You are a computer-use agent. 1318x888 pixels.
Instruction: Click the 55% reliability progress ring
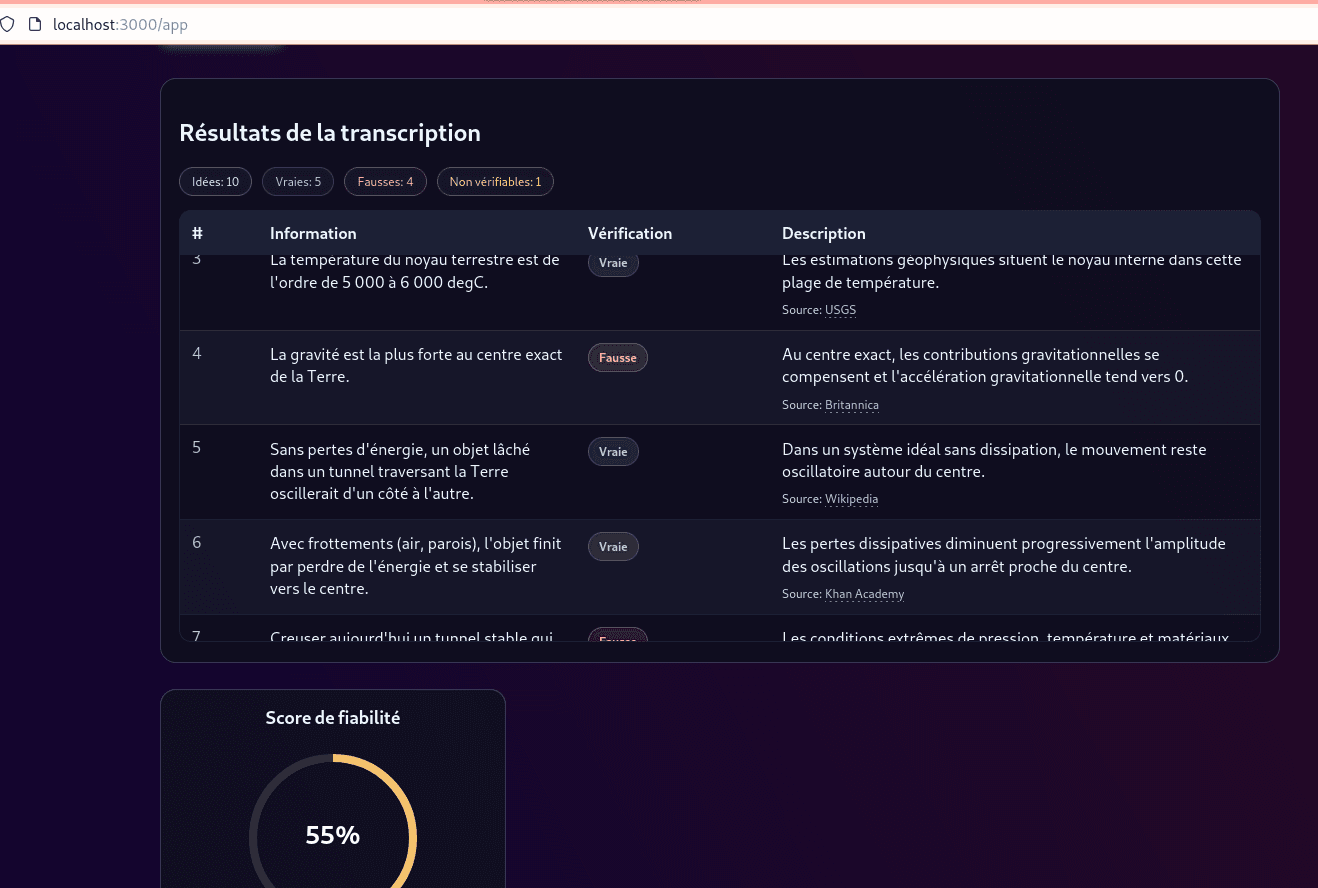(332, 834)
